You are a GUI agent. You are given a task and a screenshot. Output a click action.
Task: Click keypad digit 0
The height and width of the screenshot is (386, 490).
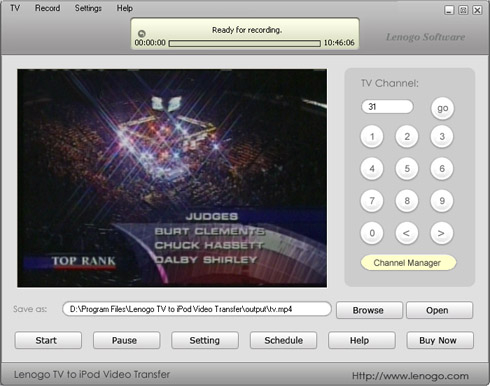tap(372, 233)
